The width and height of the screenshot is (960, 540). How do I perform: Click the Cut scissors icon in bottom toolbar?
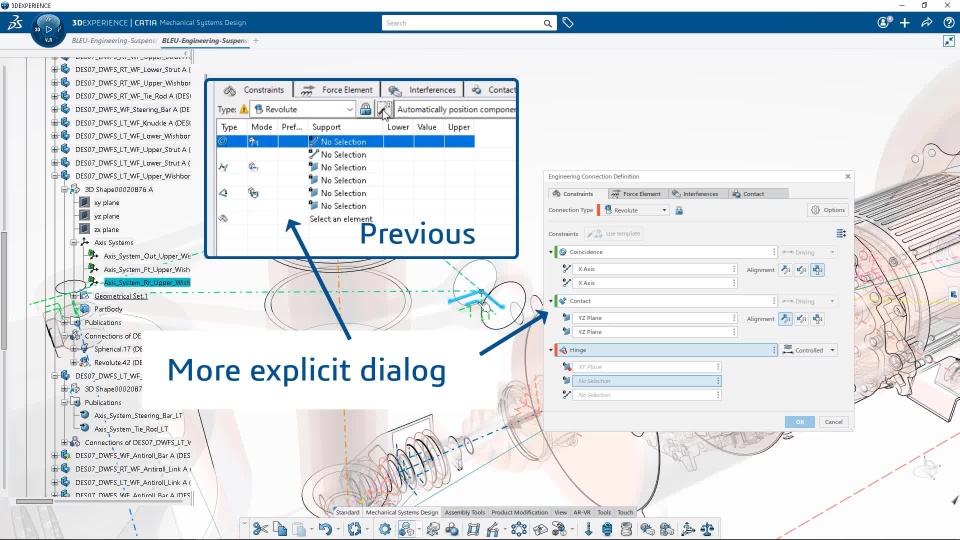click(x=260, y=529)
